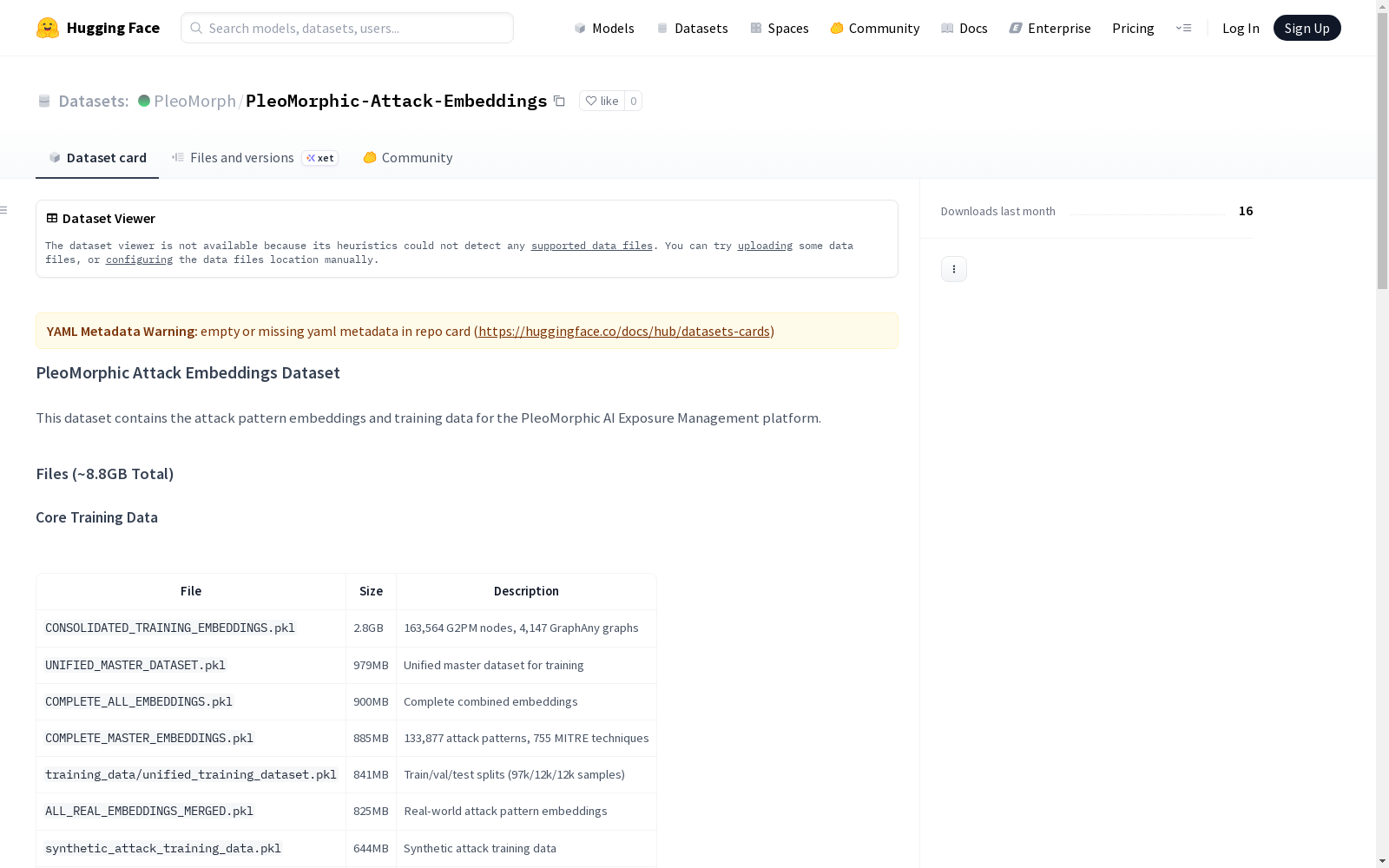The image size is (1389, 868).
Task: Copy the dataset name with the copy icon
Action: coord(559,102)
